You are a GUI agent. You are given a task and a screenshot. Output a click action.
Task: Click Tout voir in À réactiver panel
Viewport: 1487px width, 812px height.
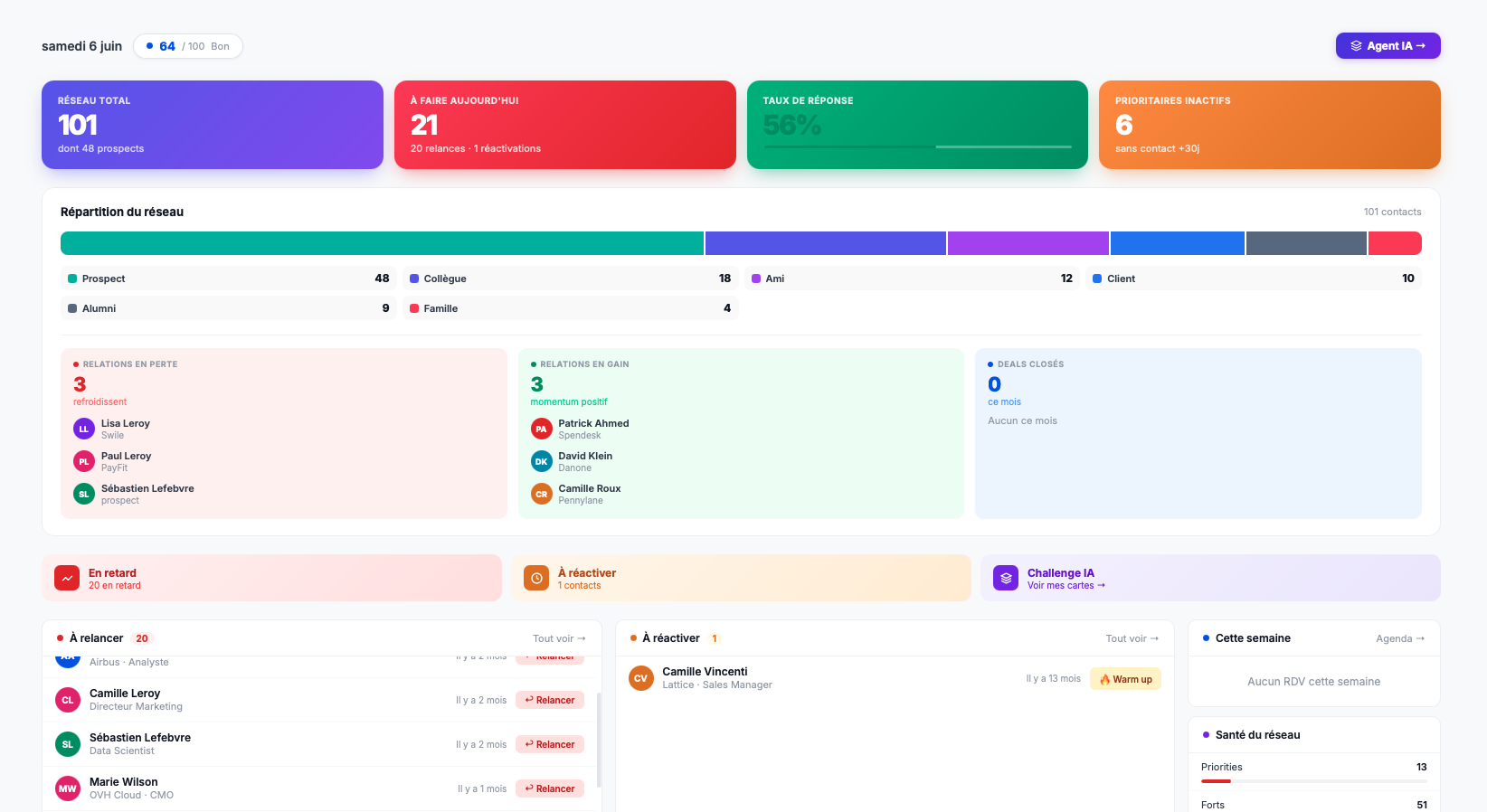pos(1132,638)
